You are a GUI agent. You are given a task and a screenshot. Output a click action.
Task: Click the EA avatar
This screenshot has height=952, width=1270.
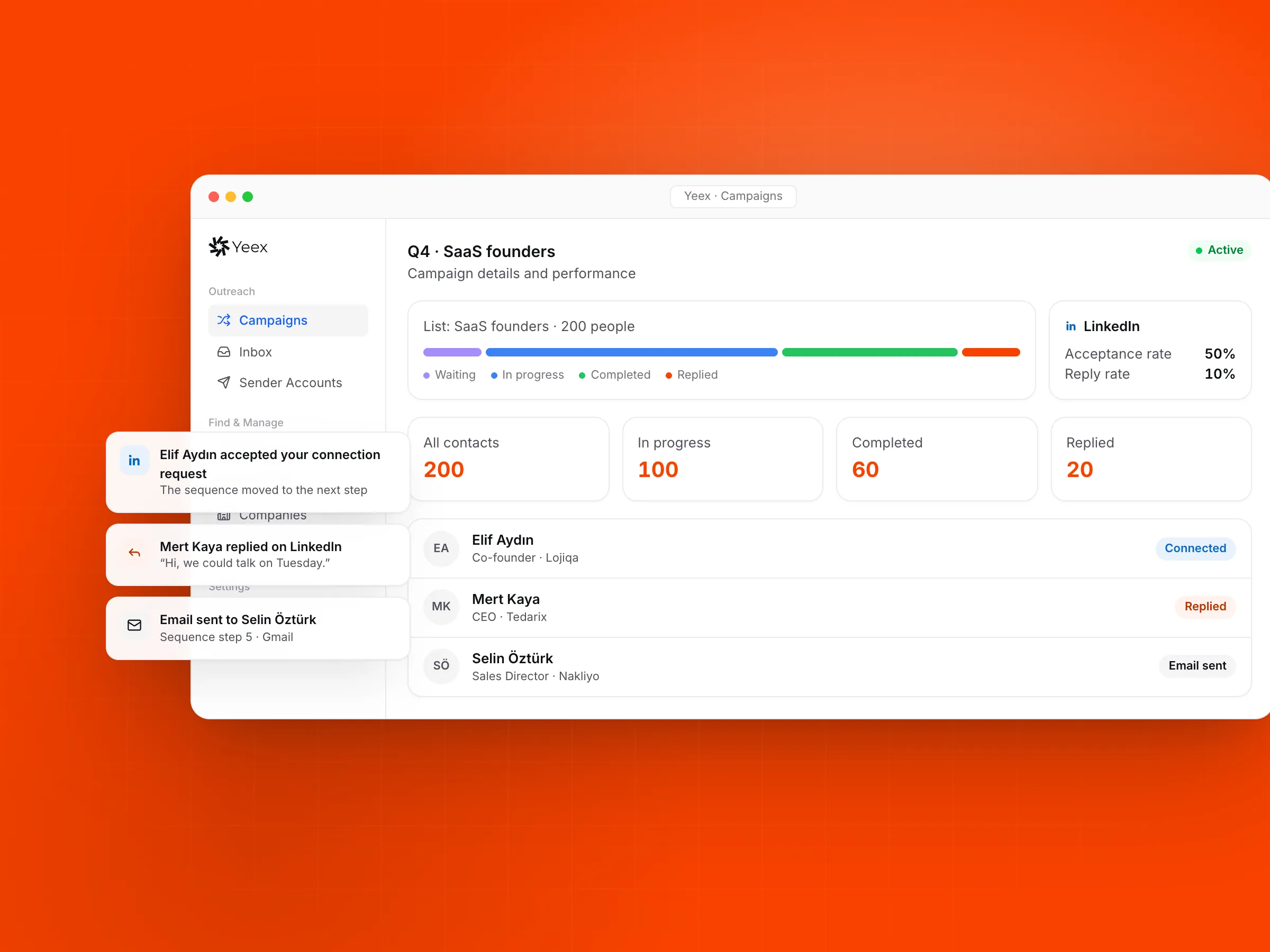point(441,548)
